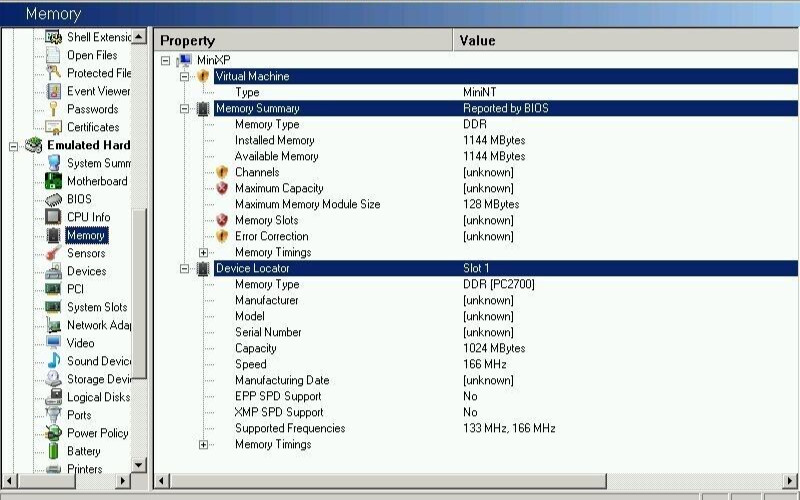Select the System Slots icon
The height and width of the screenshot is (500, 800).
pyautogui.click(x=53, y=307)
